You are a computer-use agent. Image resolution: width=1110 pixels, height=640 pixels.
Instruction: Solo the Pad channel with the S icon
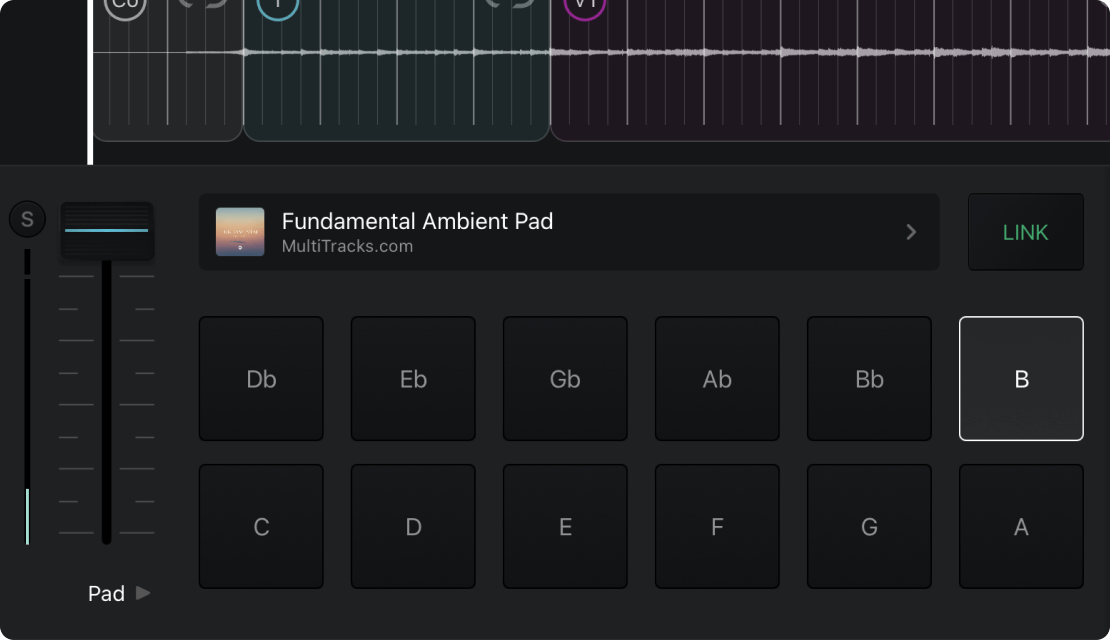tap(27, 219)
